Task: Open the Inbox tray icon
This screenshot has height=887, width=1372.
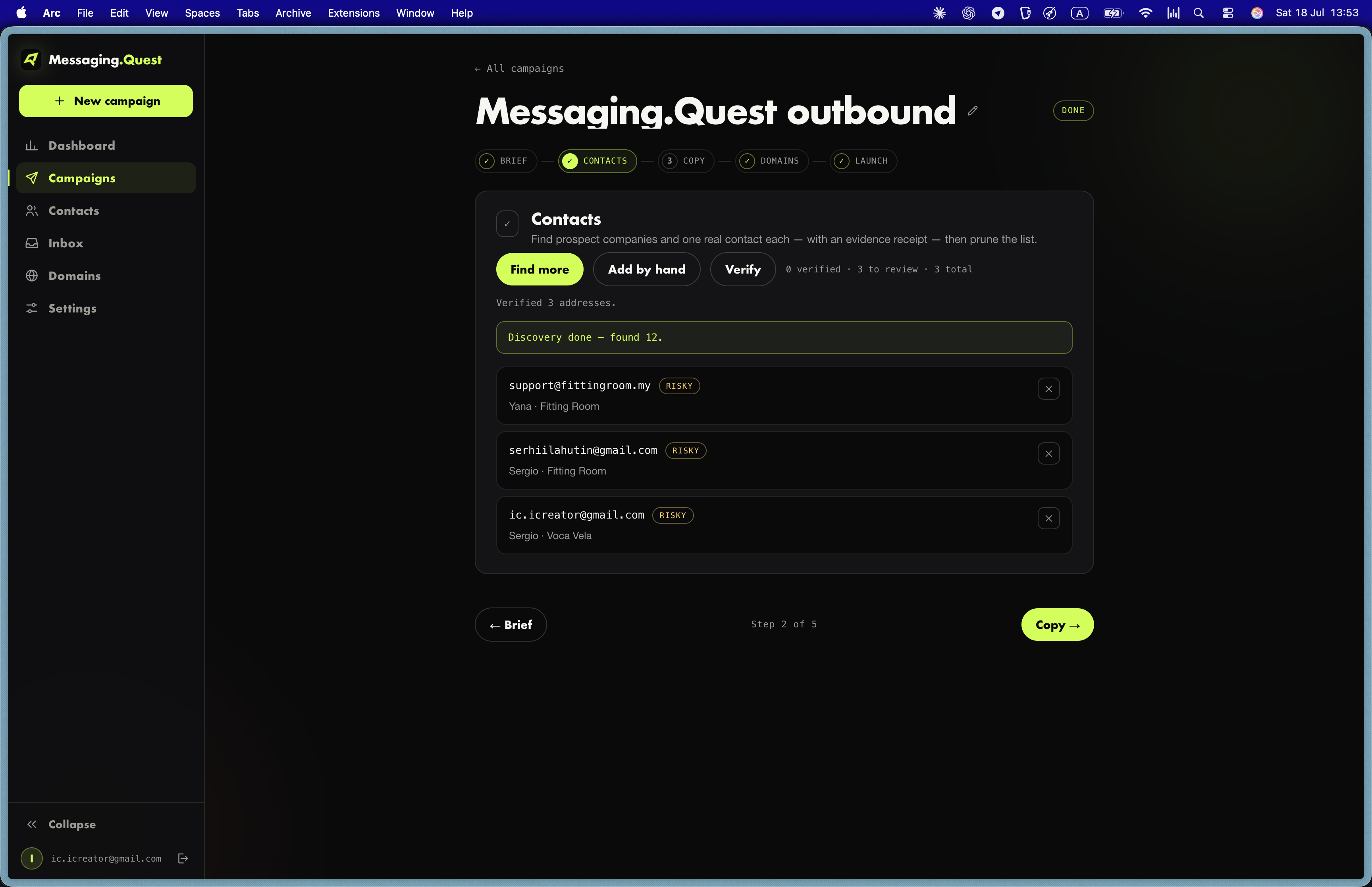Action: [32, 243]
